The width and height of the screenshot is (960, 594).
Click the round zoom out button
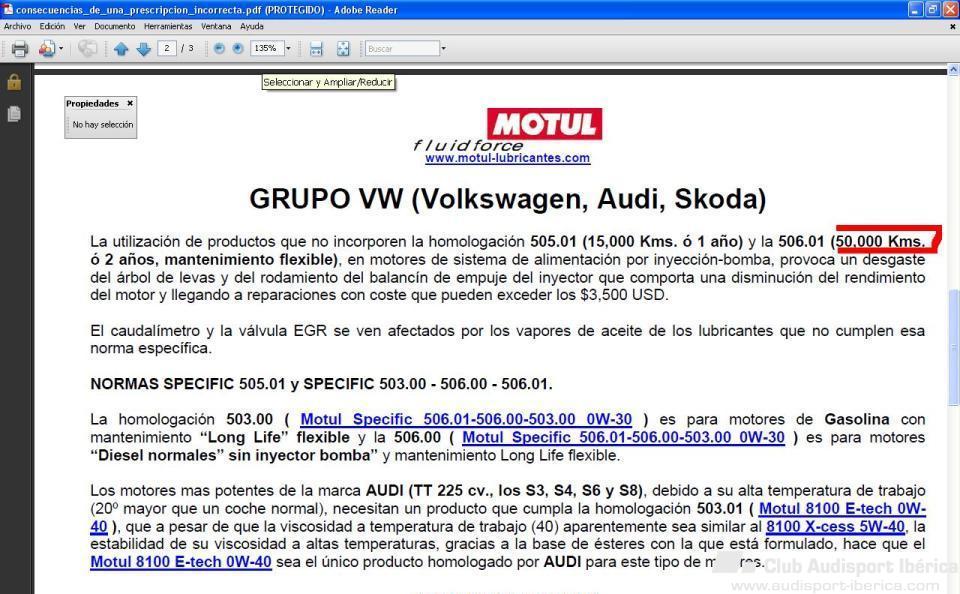coord(219,48)
